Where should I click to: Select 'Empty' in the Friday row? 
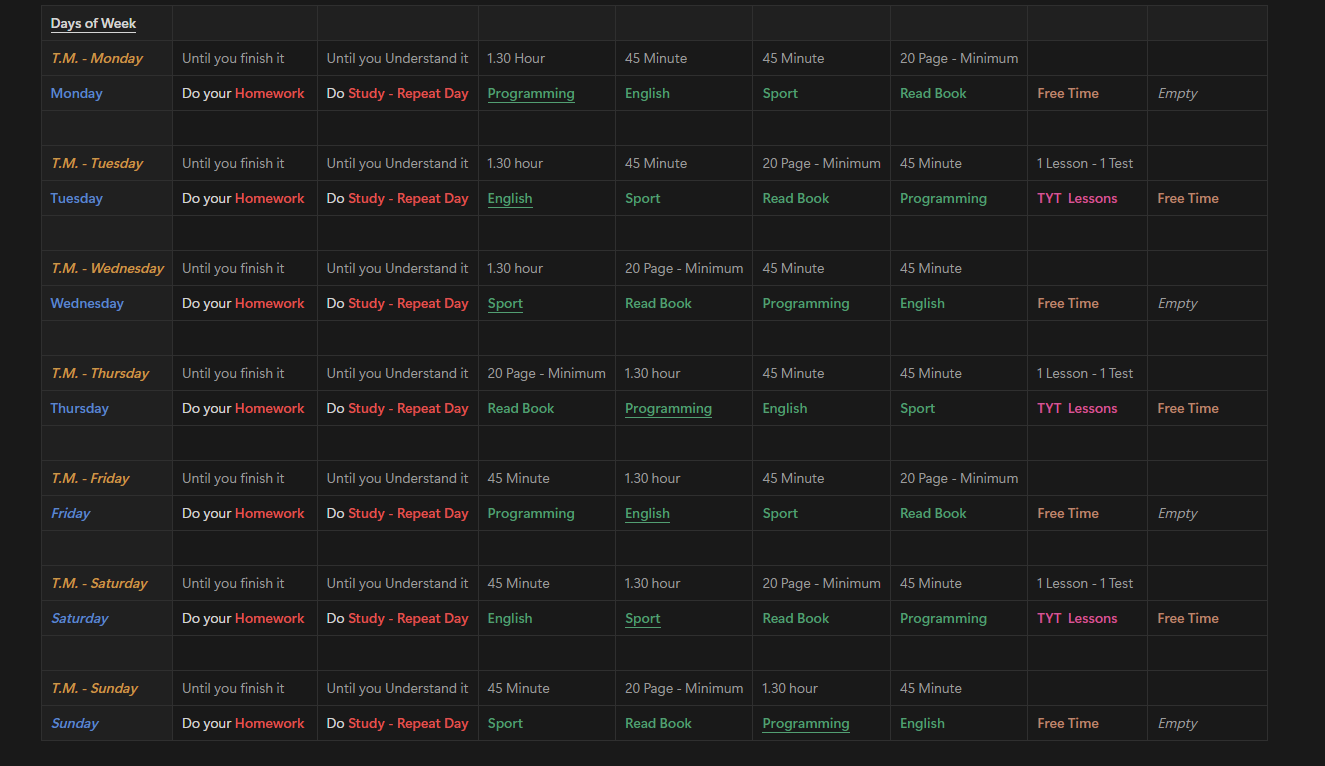[1177, 513]
